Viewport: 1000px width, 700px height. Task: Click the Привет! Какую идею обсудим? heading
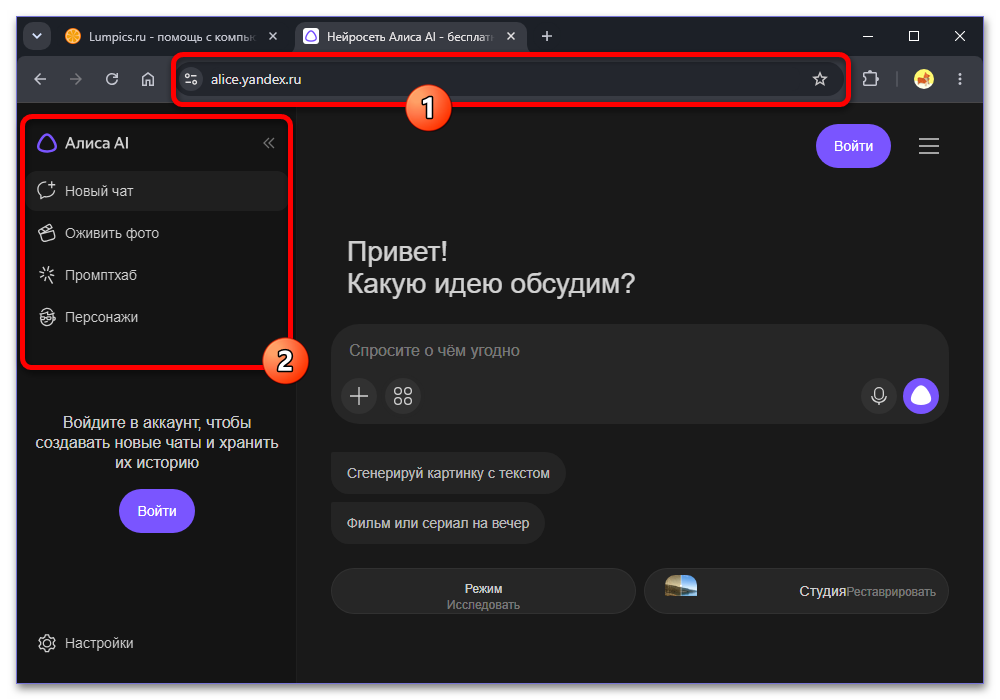point(491,267)
